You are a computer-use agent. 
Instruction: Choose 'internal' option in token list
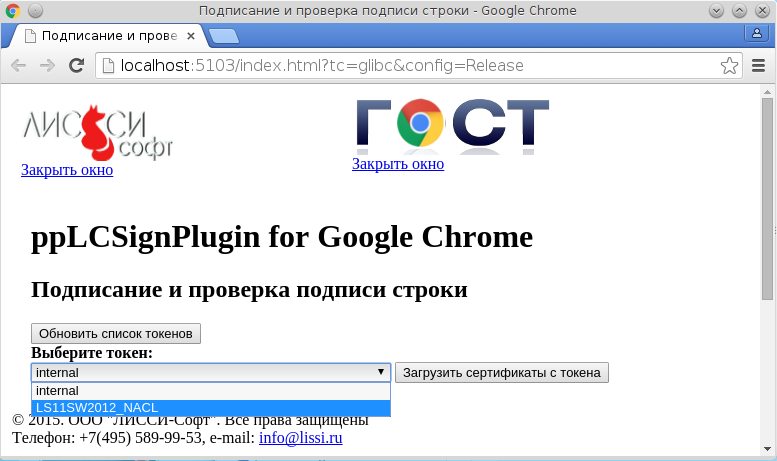[x=211, y=391]
